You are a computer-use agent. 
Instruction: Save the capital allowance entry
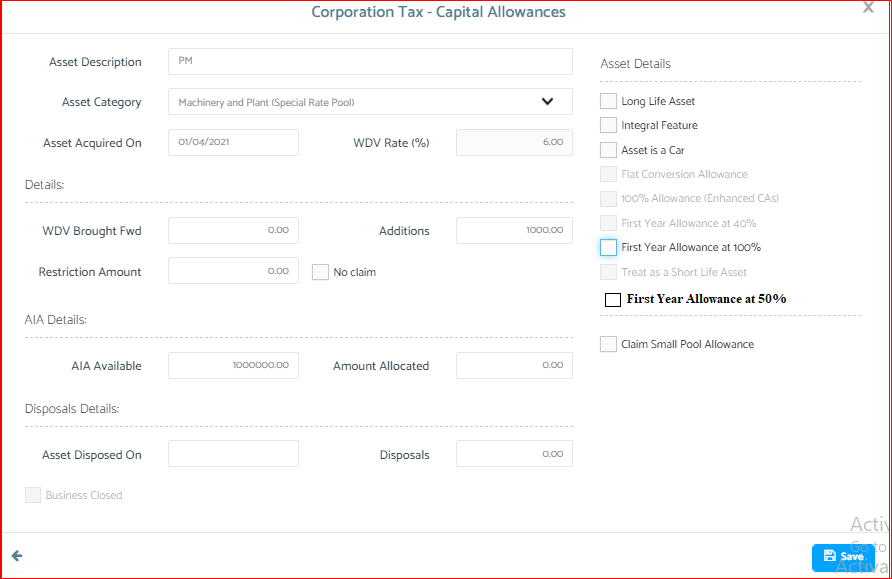[x=843, y=557]
